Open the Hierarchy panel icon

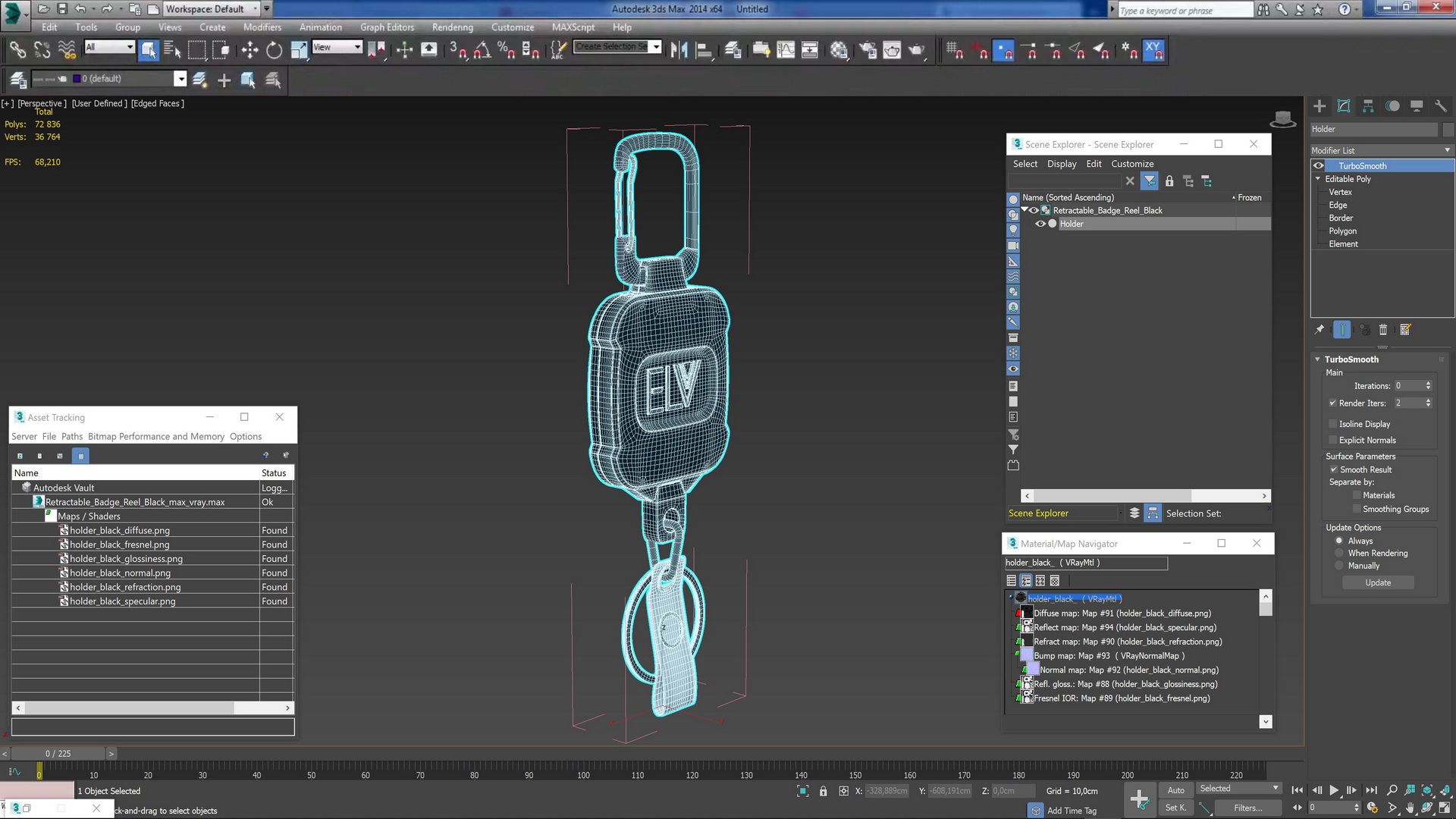1368,106
